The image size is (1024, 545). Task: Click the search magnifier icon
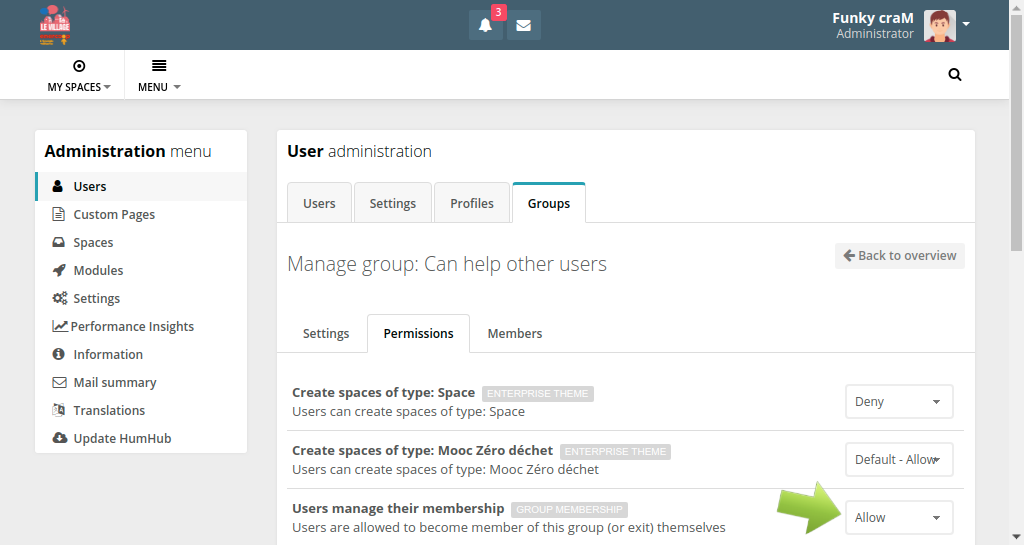954,74
